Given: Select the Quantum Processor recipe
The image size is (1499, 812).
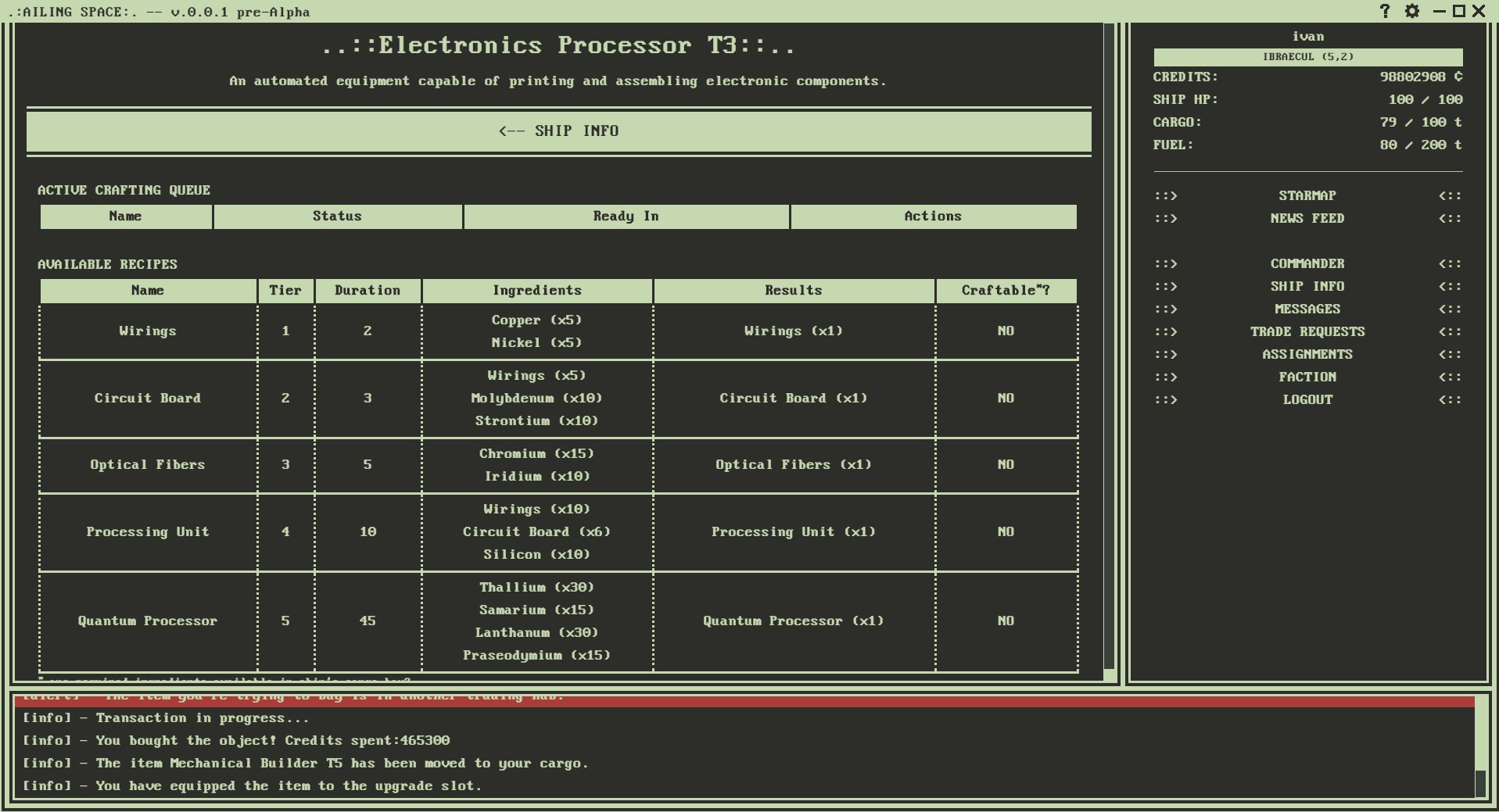Looking at the screenshot, I should point(147,621).
